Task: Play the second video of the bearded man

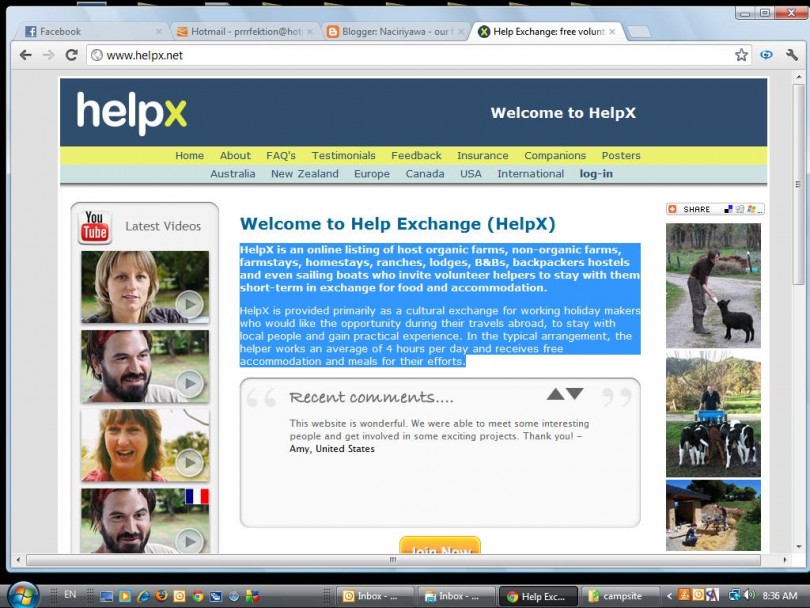Action: click(145, 366)
